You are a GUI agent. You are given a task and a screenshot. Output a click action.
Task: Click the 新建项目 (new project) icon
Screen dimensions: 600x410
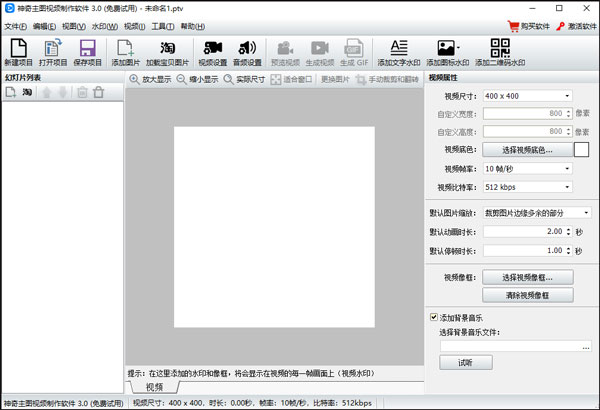(18, 52)
